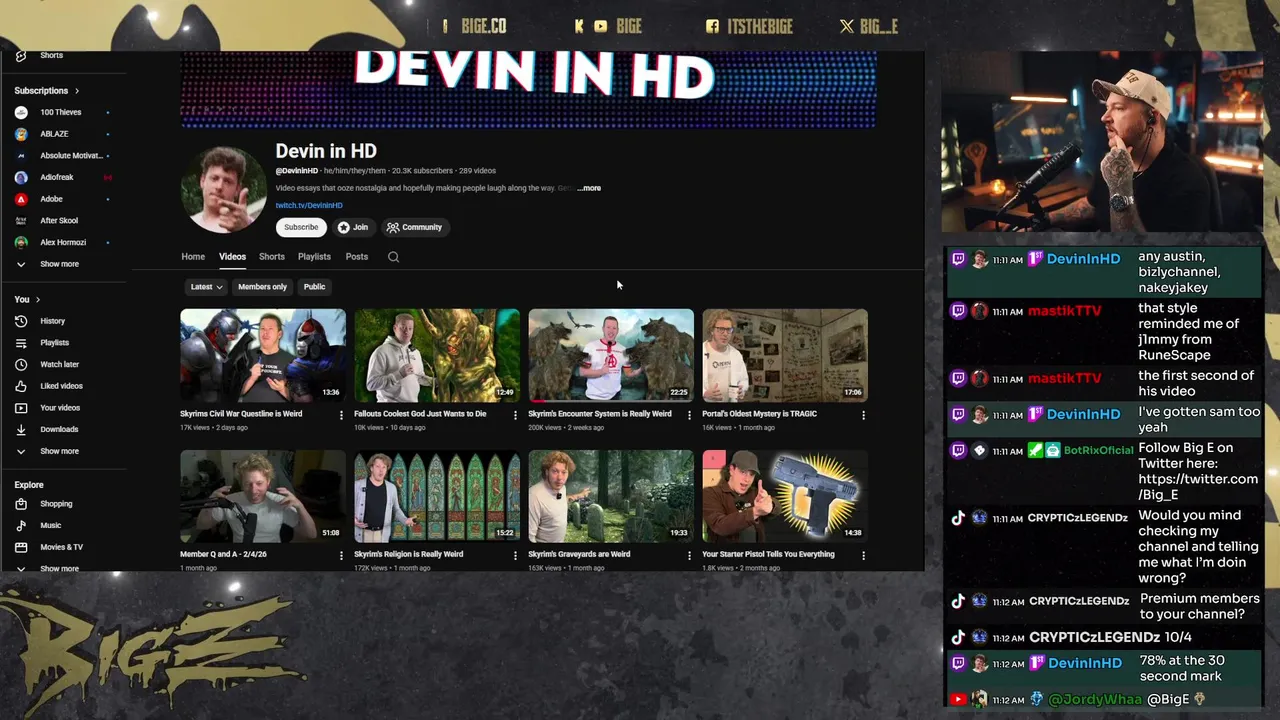Open Music under Explore
1280x720 pixels.
50,525
